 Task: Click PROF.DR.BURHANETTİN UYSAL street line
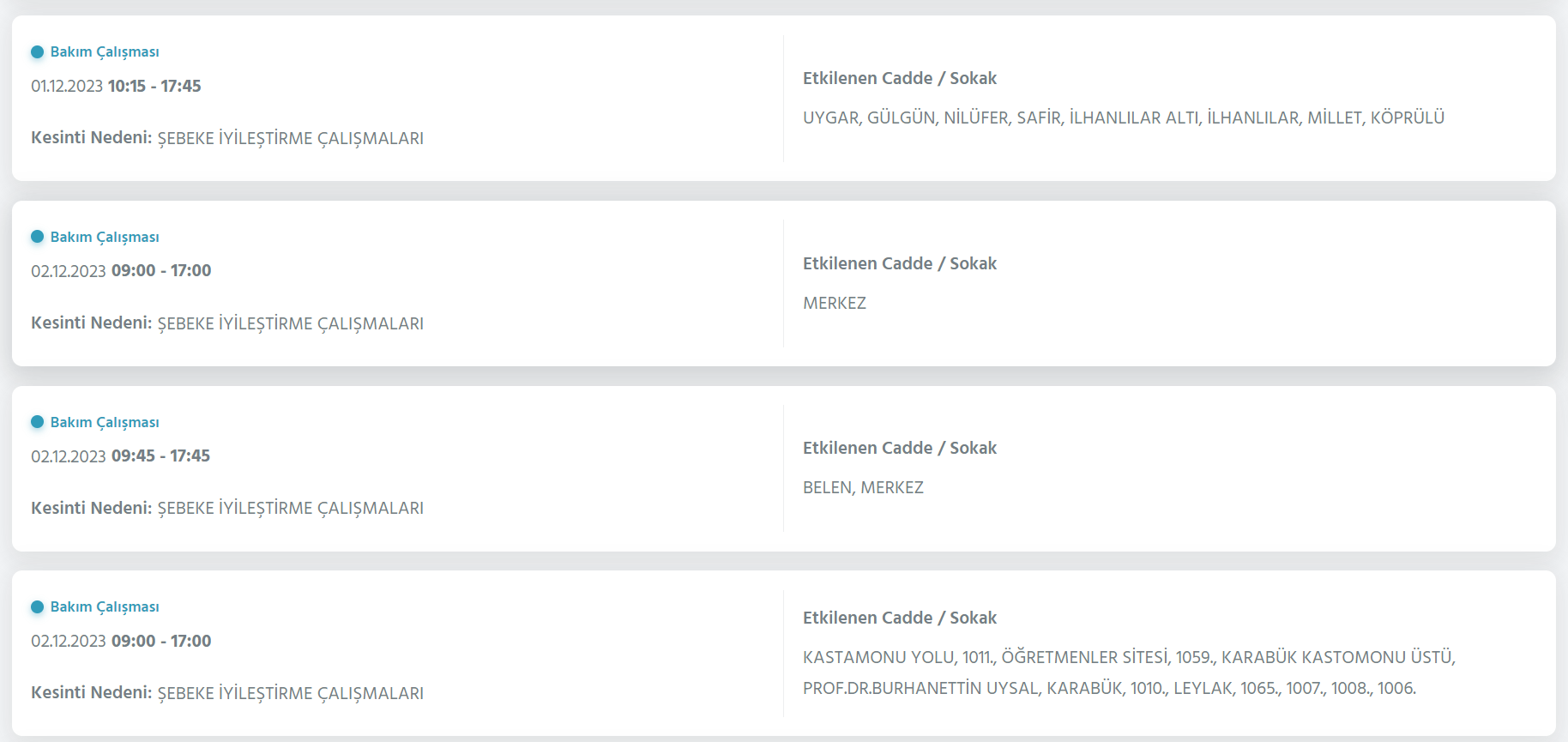[x=1109, y=688]
